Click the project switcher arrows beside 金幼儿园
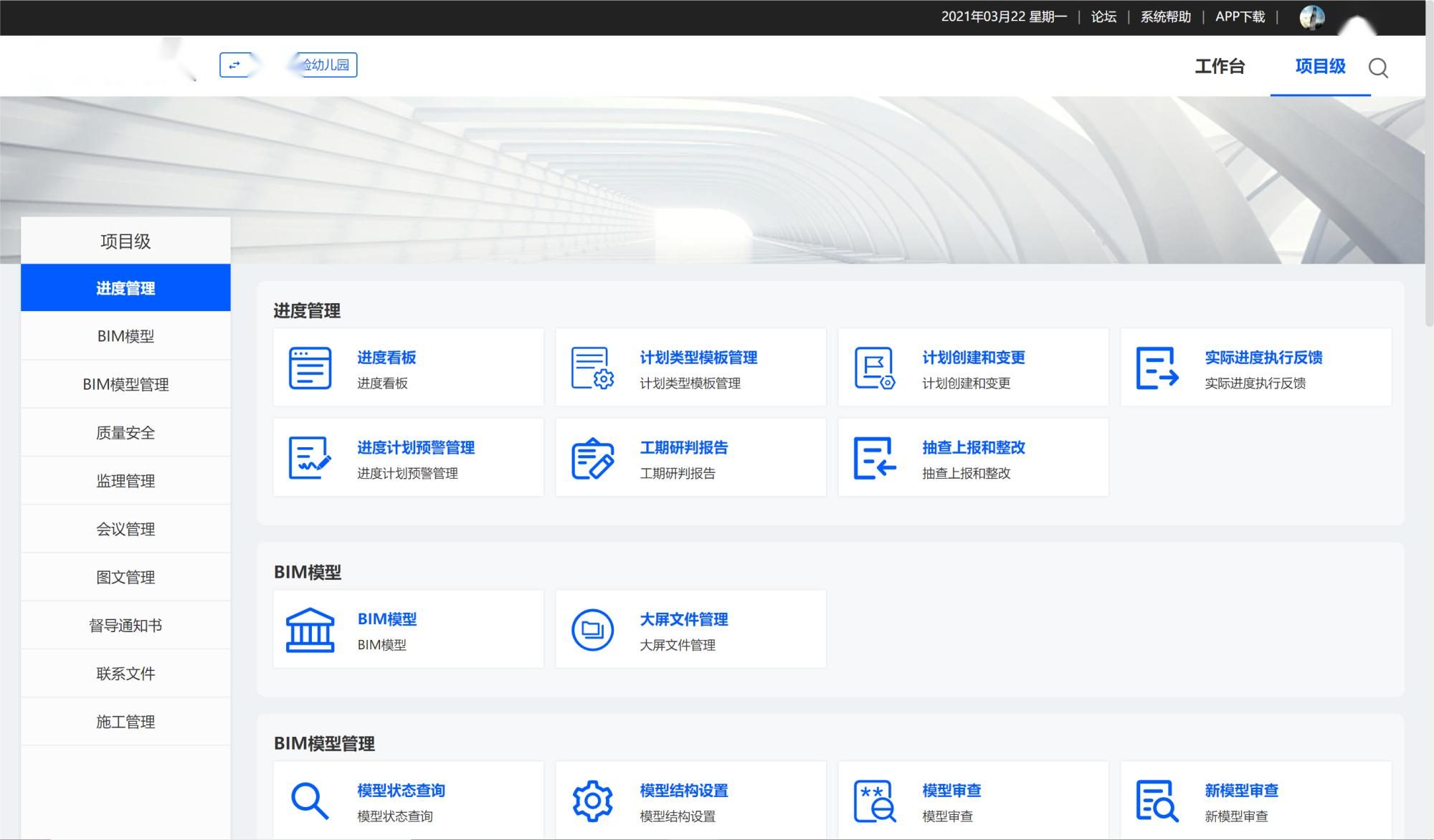 click(x=237, y=65)
